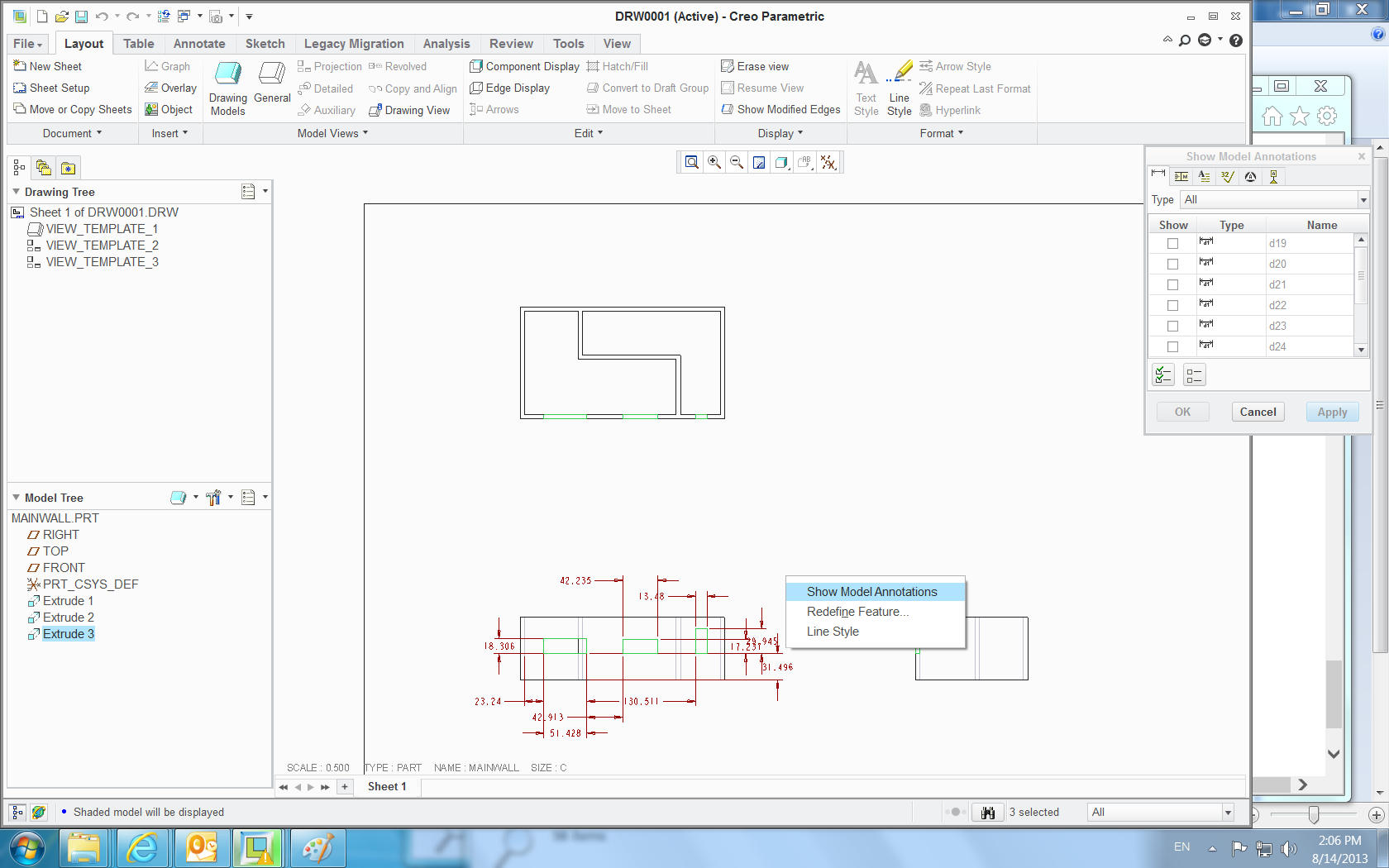Create a new file from quick access toolbar
Image resolution: width=1389 pixels, height=868 pixels.
(x=42, y=17)
